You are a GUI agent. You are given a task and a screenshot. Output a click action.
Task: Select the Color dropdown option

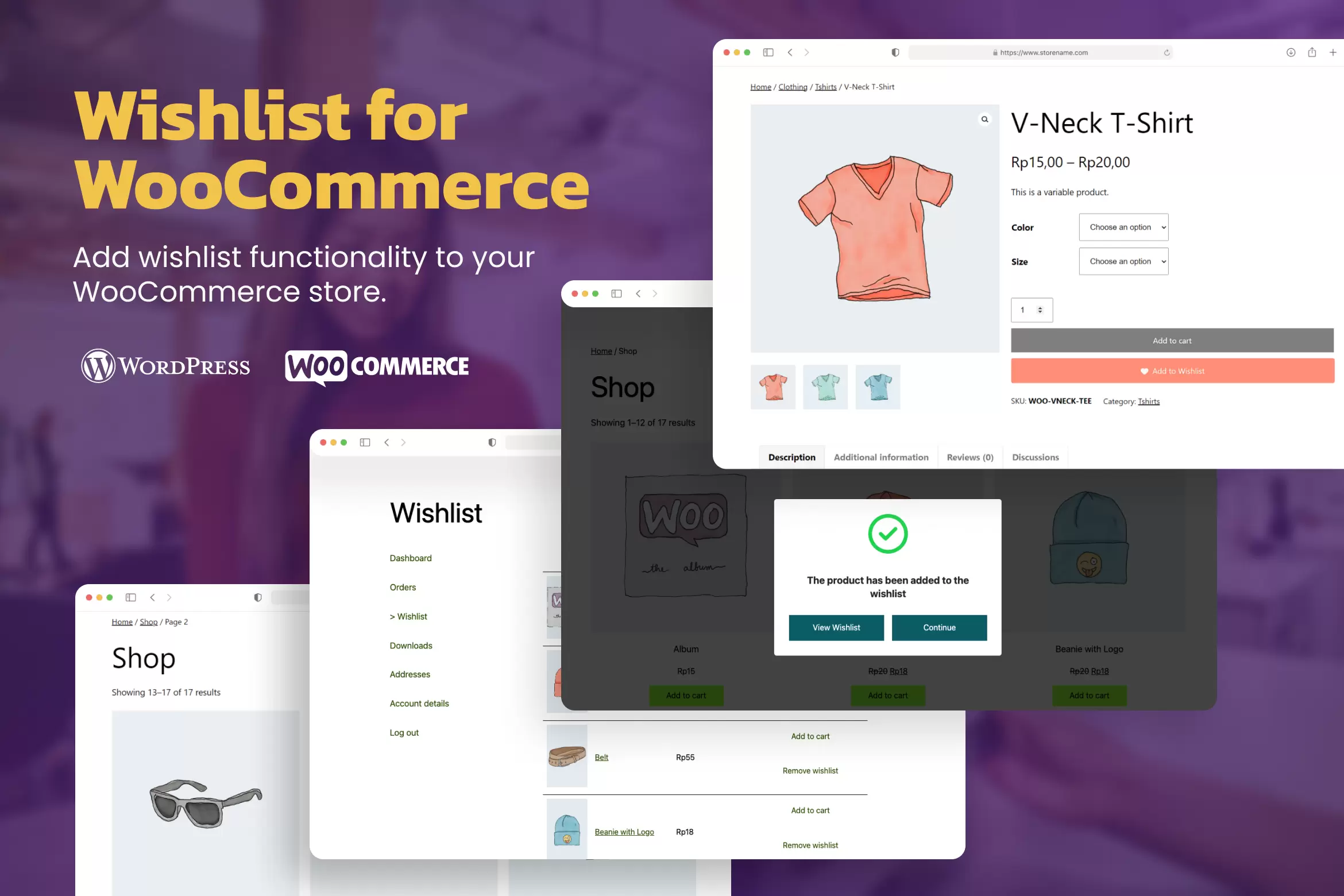coord(1122,227)
